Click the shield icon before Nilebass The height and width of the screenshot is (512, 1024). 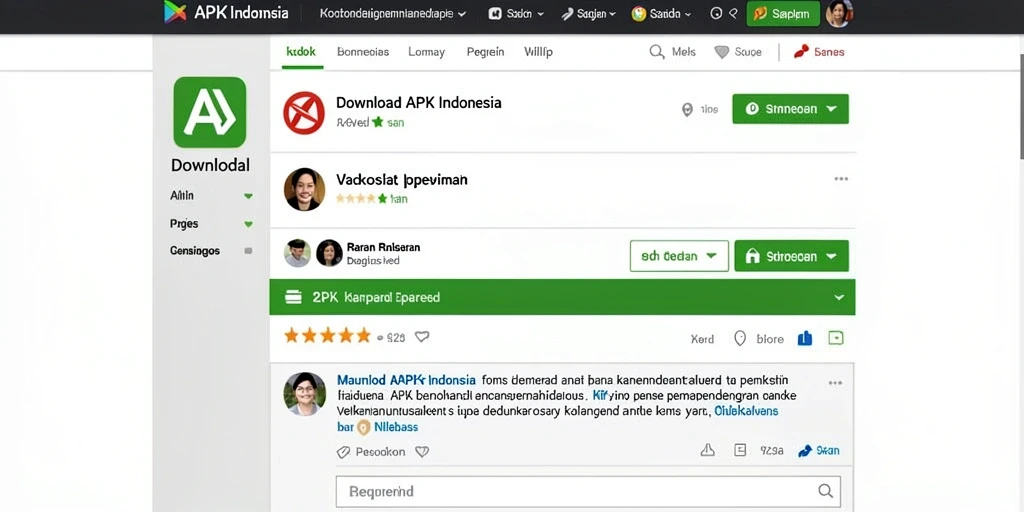[364, 428]
